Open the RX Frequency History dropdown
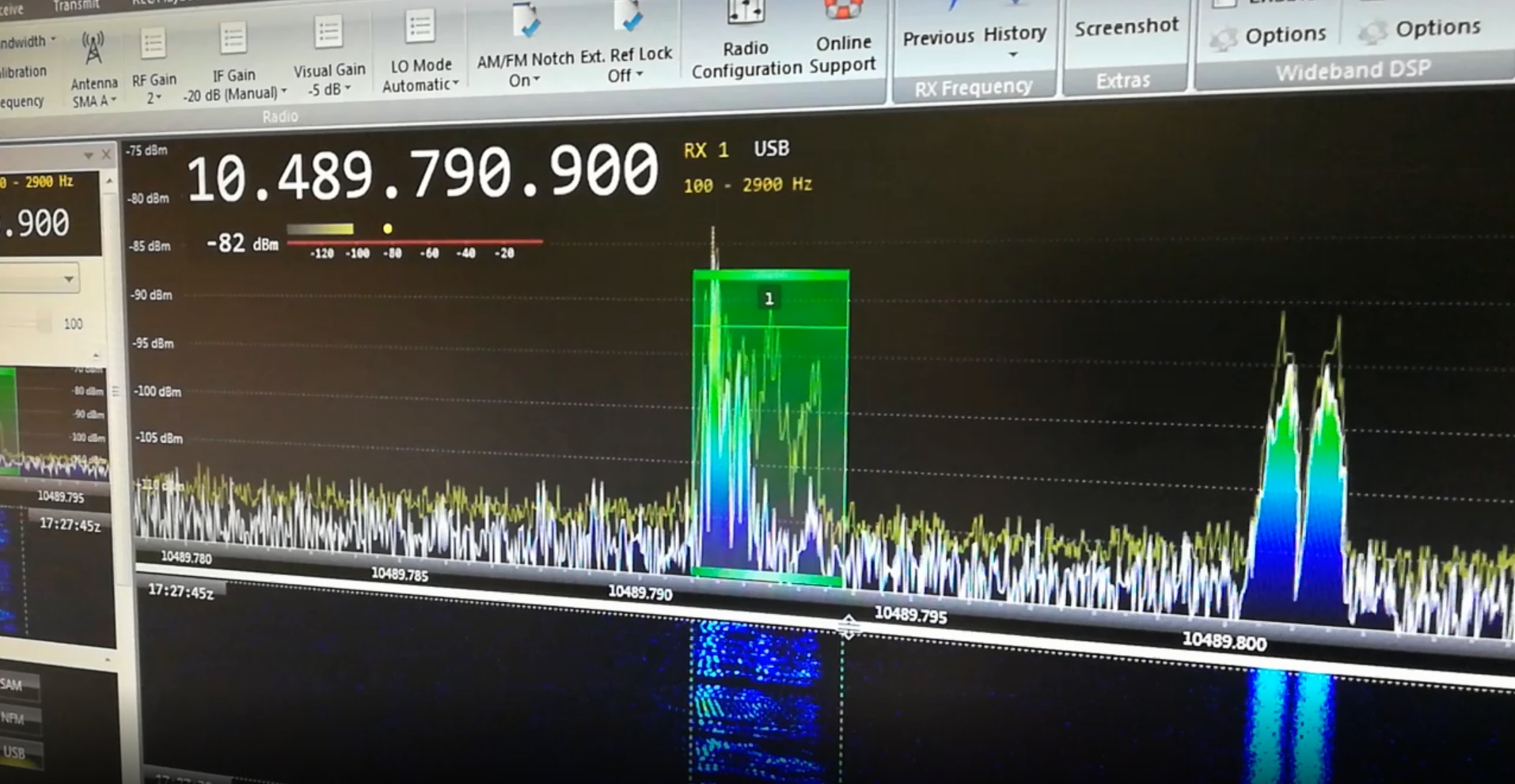The height and width of the screenshot is (784, 1515). point(1014,36)
